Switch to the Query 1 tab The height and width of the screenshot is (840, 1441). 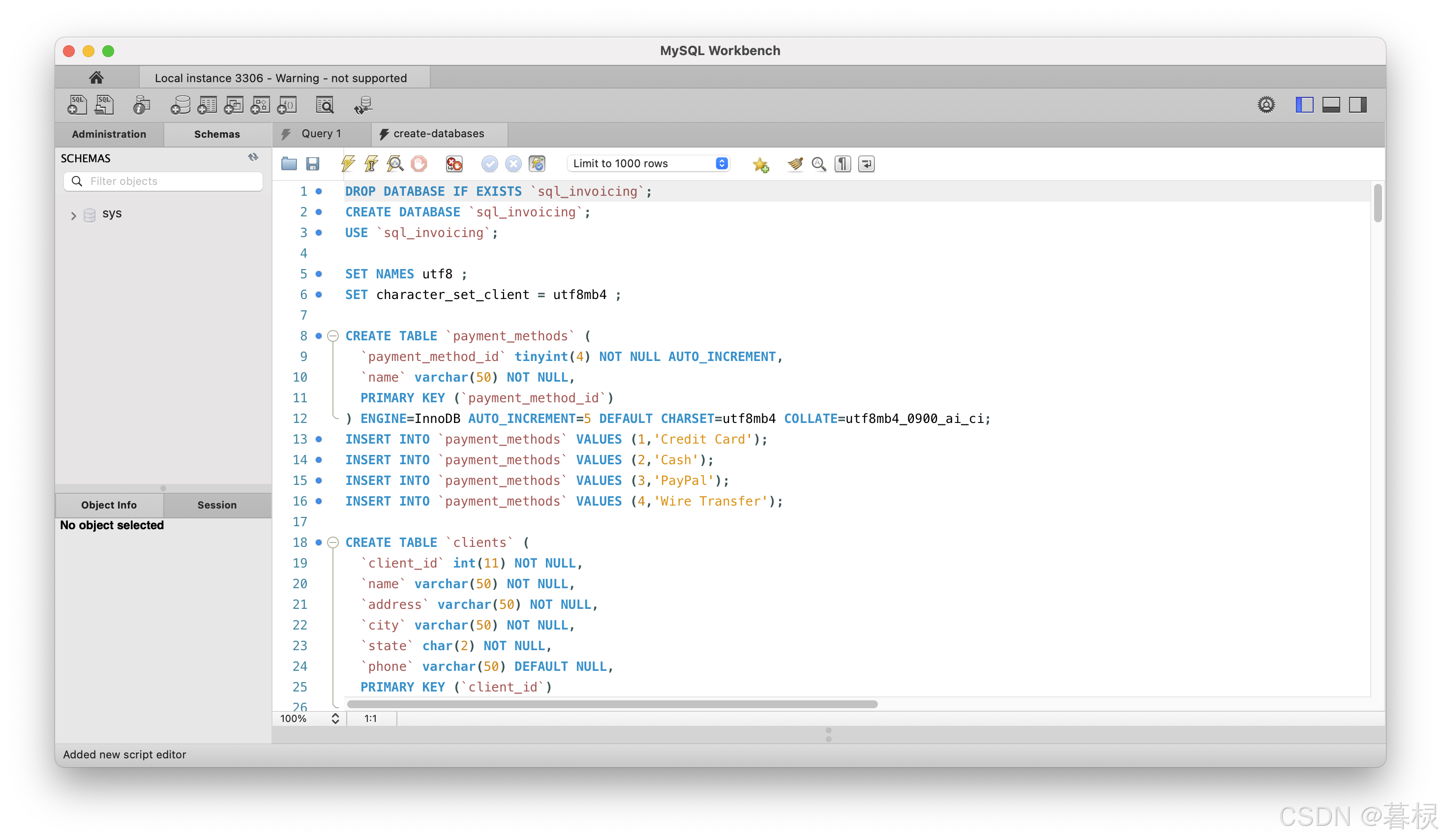point(320,134)
